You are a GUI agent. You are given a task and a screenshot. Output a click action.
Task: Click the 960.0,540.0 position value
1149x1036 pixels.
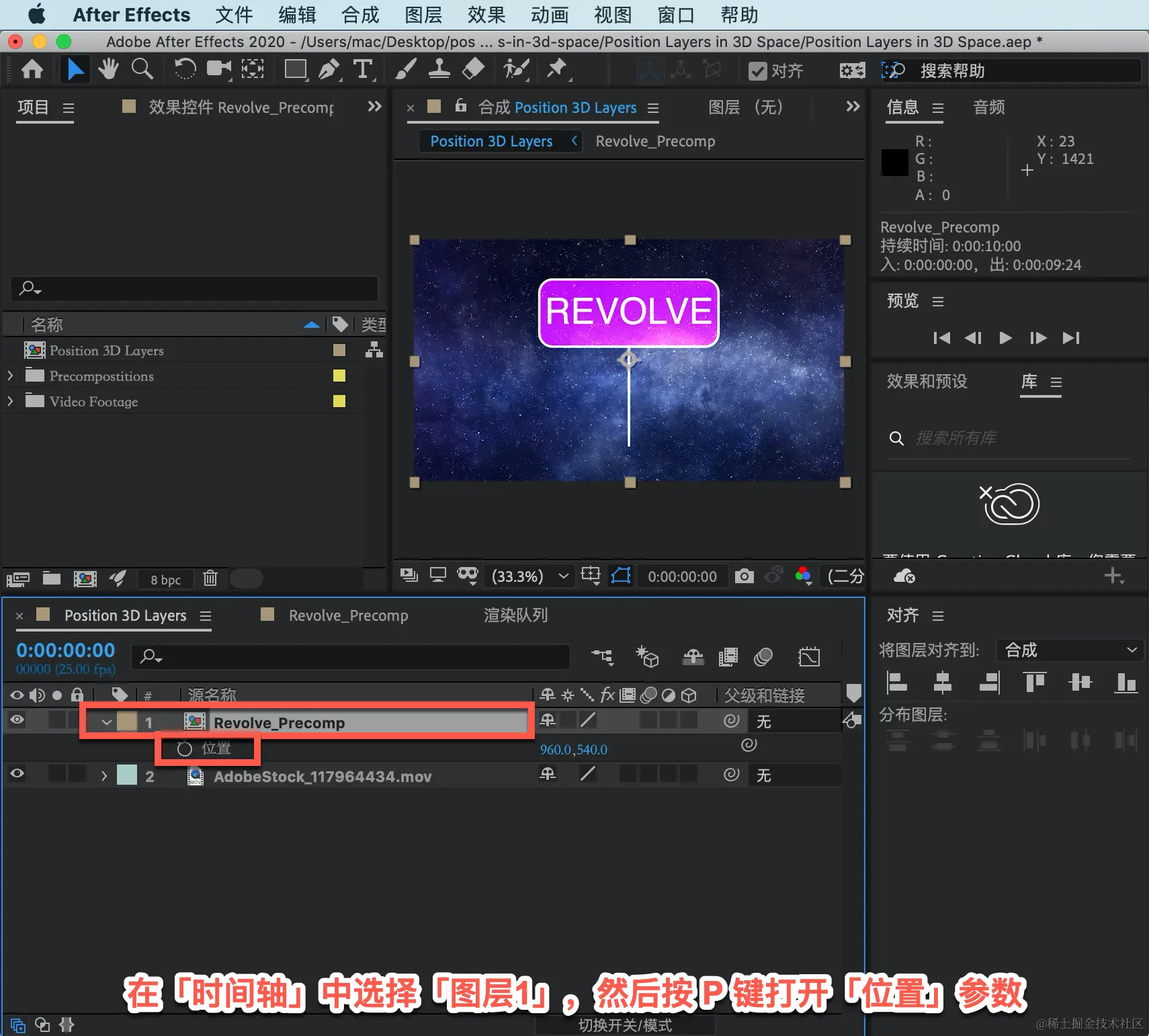(574, 749)
